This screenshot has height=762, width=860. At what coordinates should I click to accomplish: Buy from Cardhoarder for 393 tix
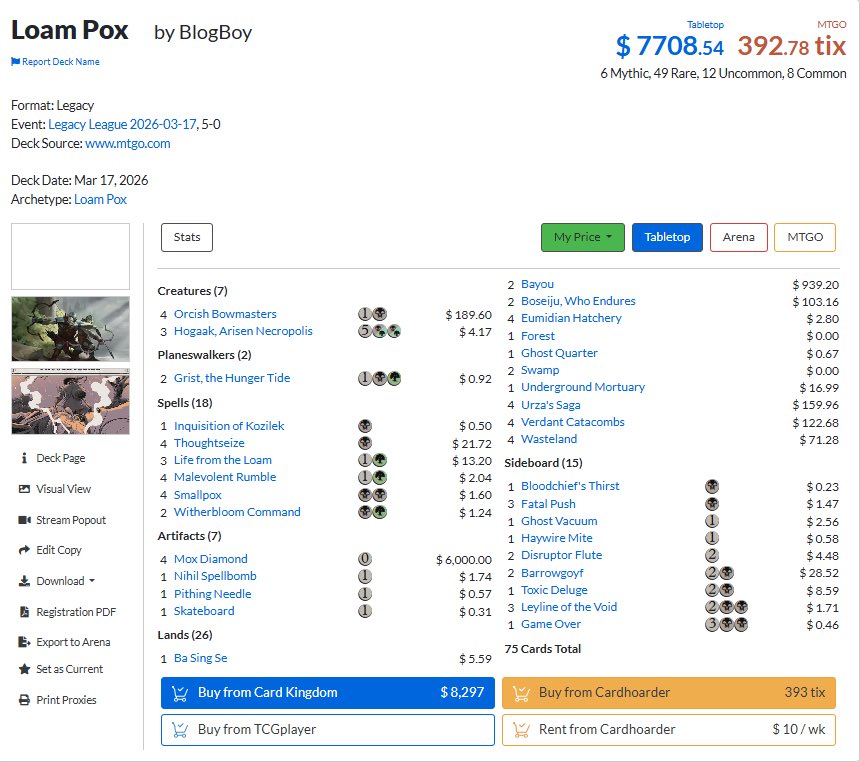pos(669,693)
